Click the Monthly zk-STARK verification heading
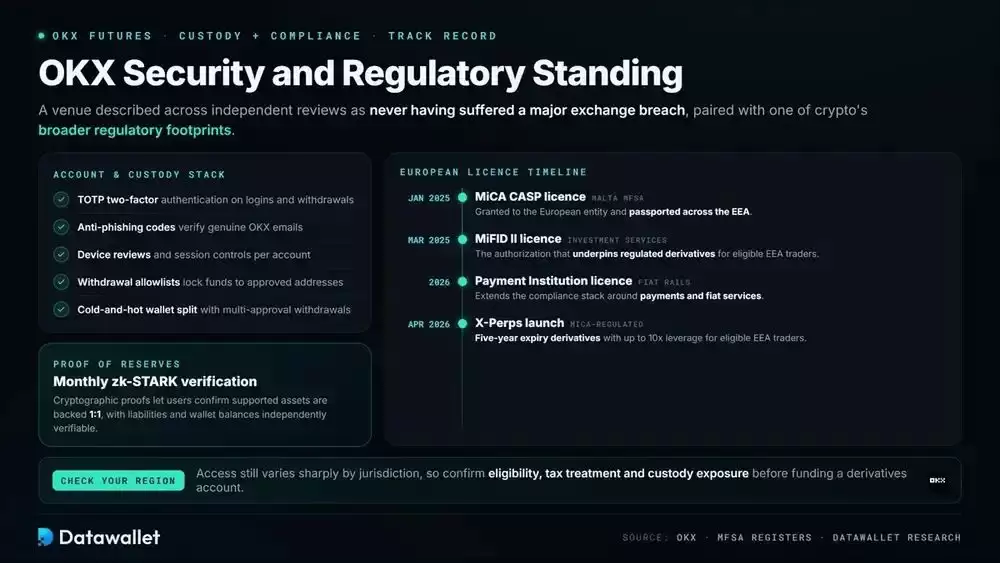Viewport: 1000px width, 563px height. tap(155, 381)
